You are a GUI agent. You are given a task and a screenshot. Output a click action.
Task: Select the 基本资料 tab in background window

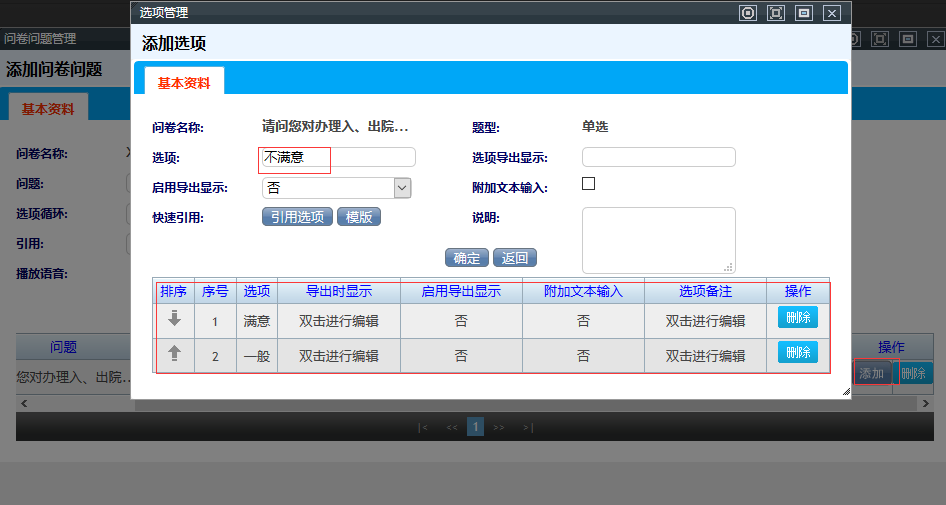click(x=48, y=109)
